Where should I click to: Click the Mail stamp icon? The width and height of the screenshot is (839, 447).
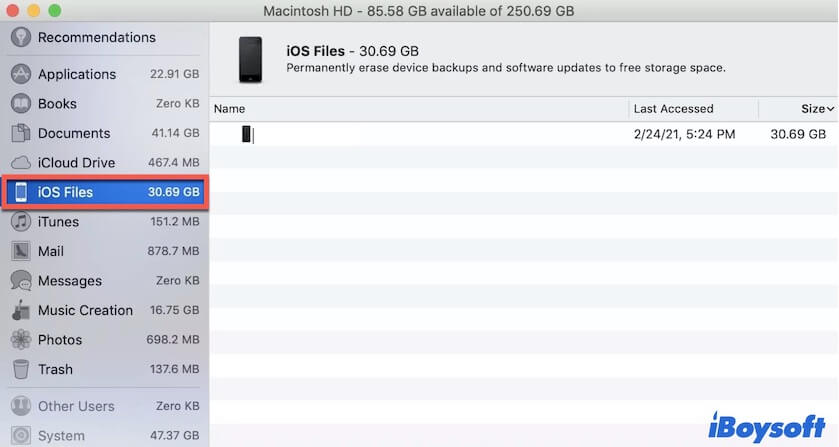click(x=21, y=251)
